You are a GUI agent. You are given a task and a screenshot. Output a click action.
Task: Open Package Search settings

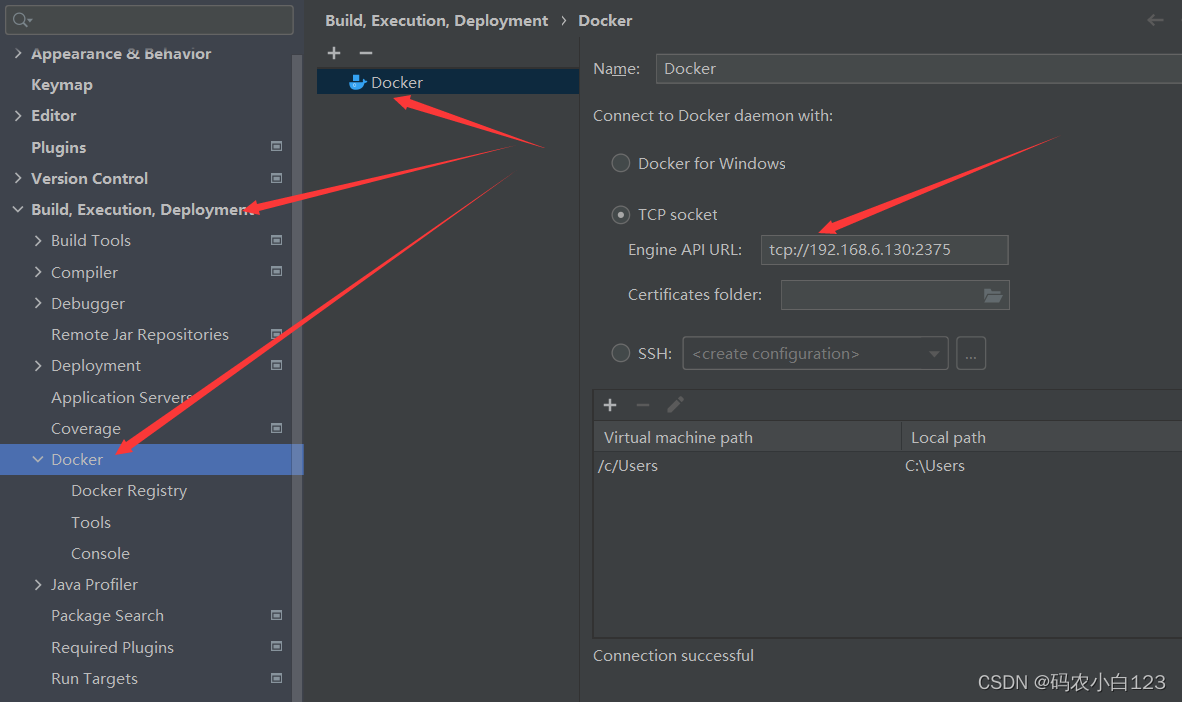point(107,615)
